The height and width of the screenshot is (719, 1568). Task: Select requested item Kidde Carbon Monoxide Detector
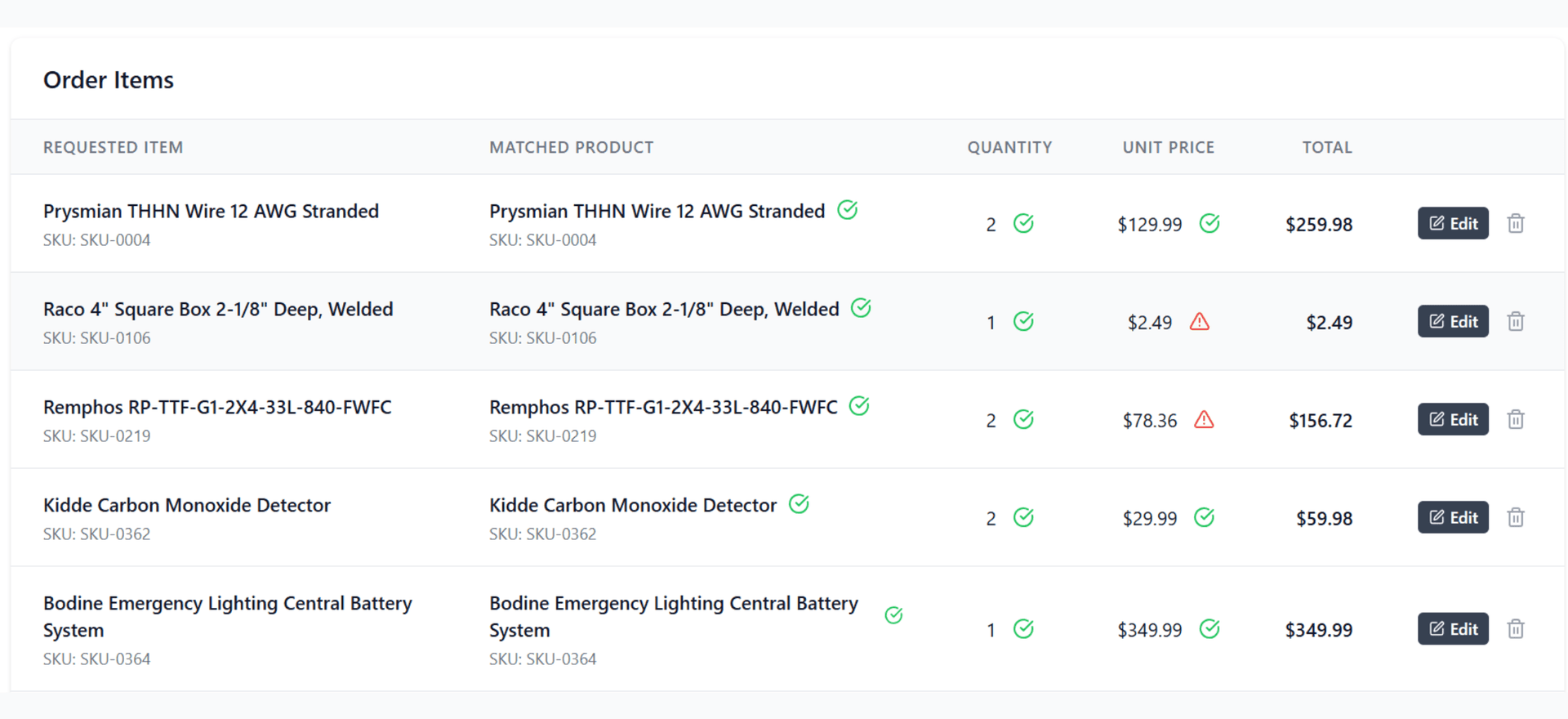187,505
